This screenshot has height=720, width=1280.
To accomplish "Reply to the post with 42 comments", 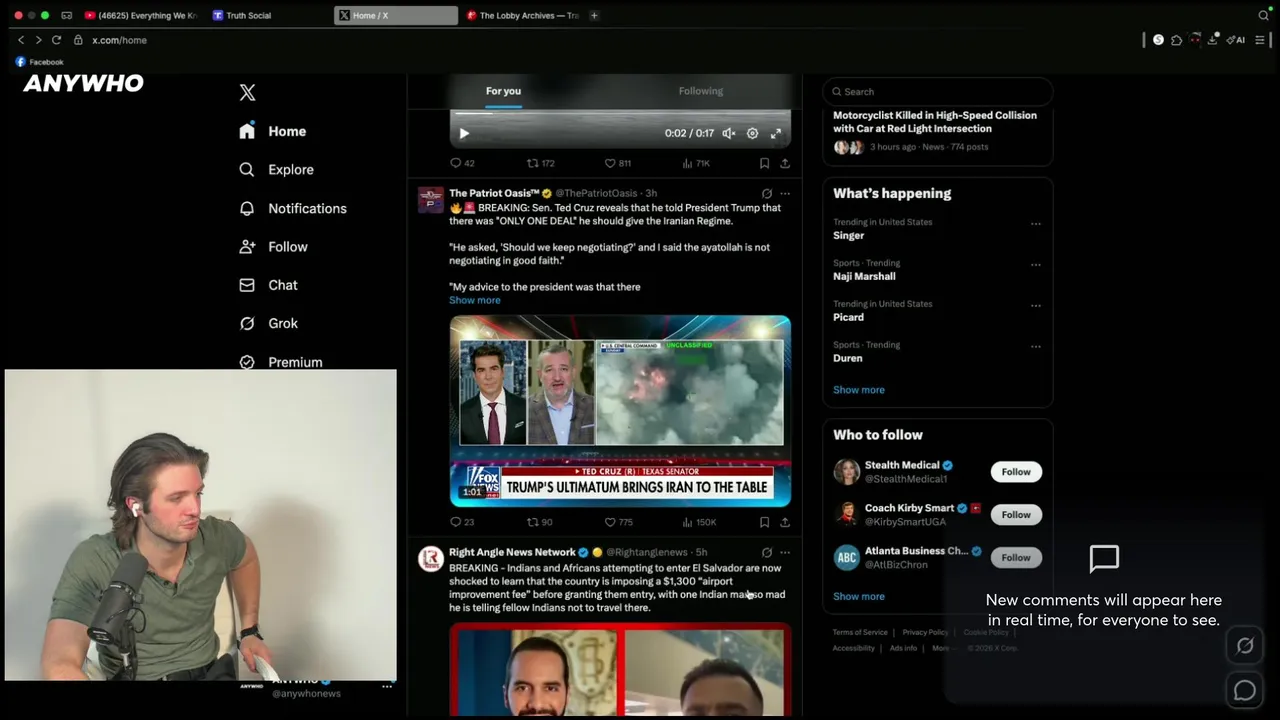I will [462, 163].
